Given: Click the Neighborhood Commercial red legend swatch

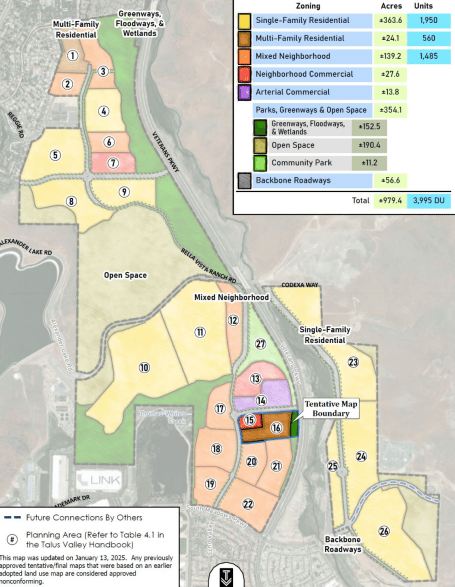Looking at the screenshot, I should [245, 74].
